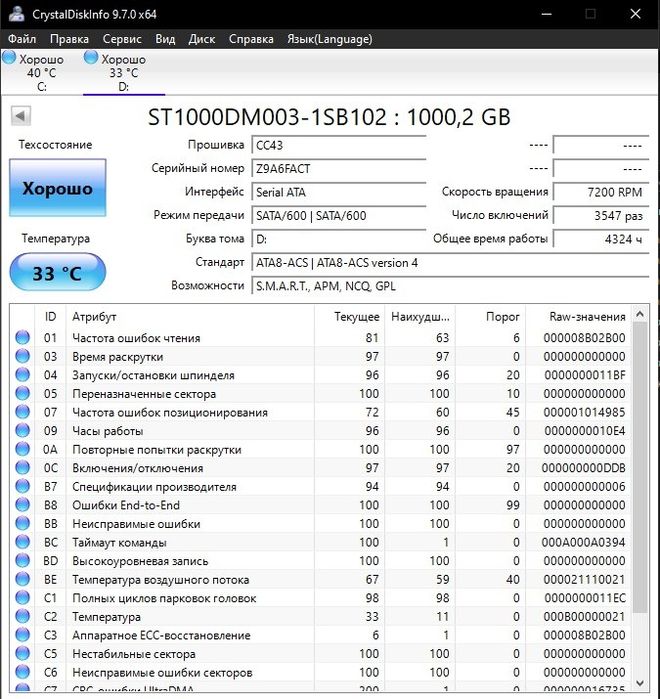This screenshot has width=660, height=699.
Task: Click the Текущее column header
Action: coord(349,317)
